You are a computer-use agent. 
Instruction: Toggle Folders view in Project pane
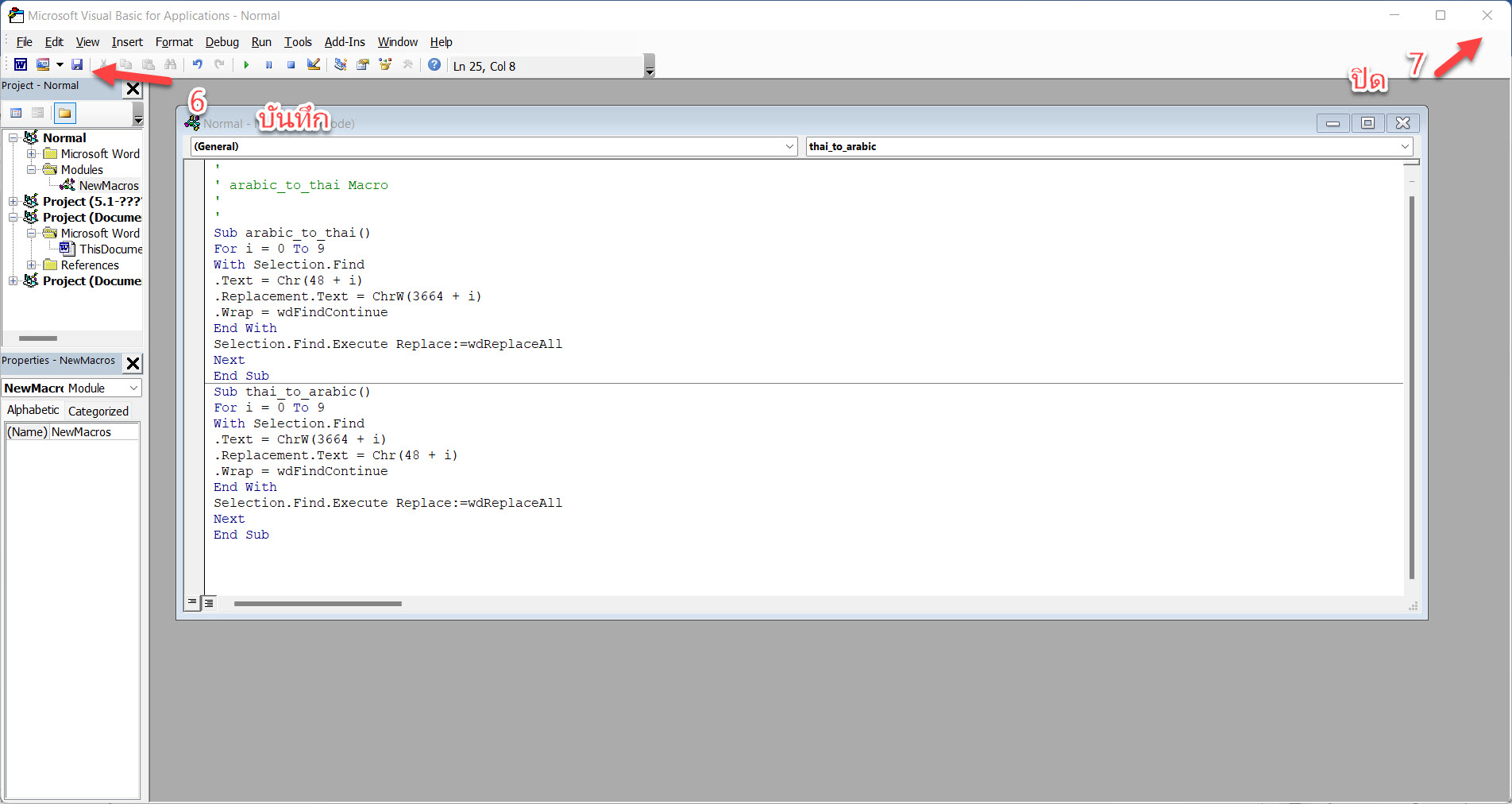tap(65, 113)
